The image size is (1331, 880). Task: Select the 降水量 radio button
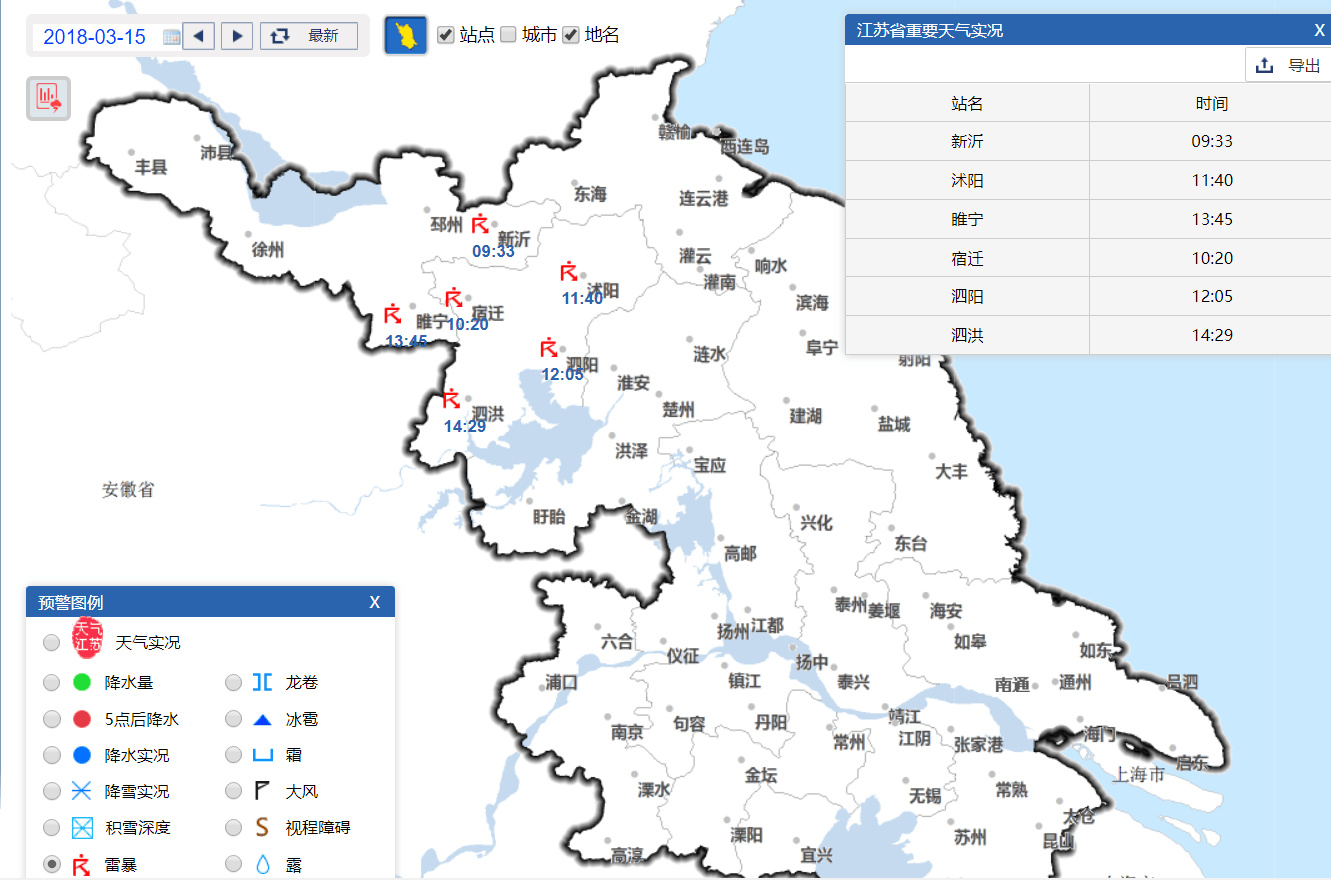click(x=51, y=683)
